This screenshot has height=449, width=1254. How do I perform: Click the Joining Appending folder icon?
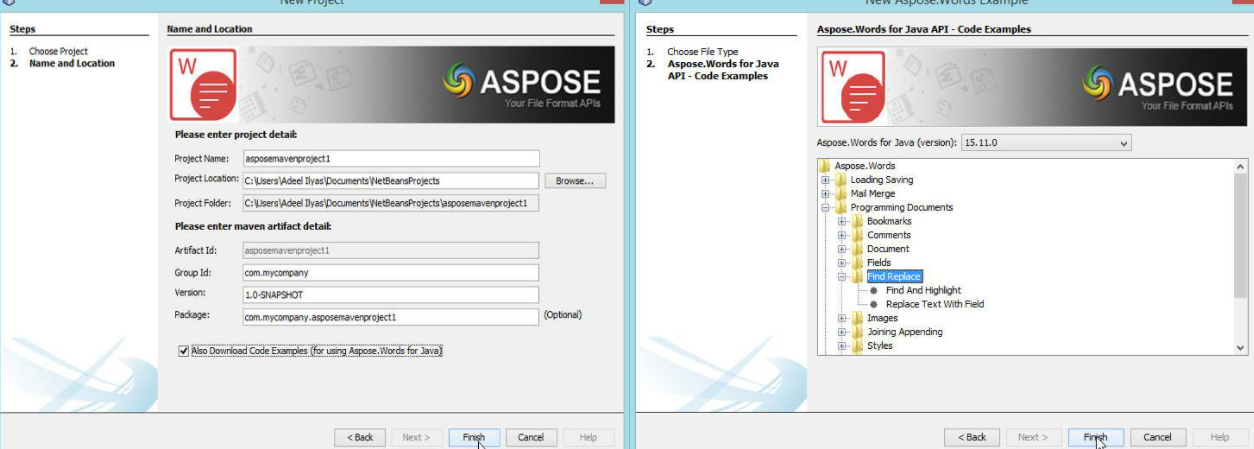(857, 332)
